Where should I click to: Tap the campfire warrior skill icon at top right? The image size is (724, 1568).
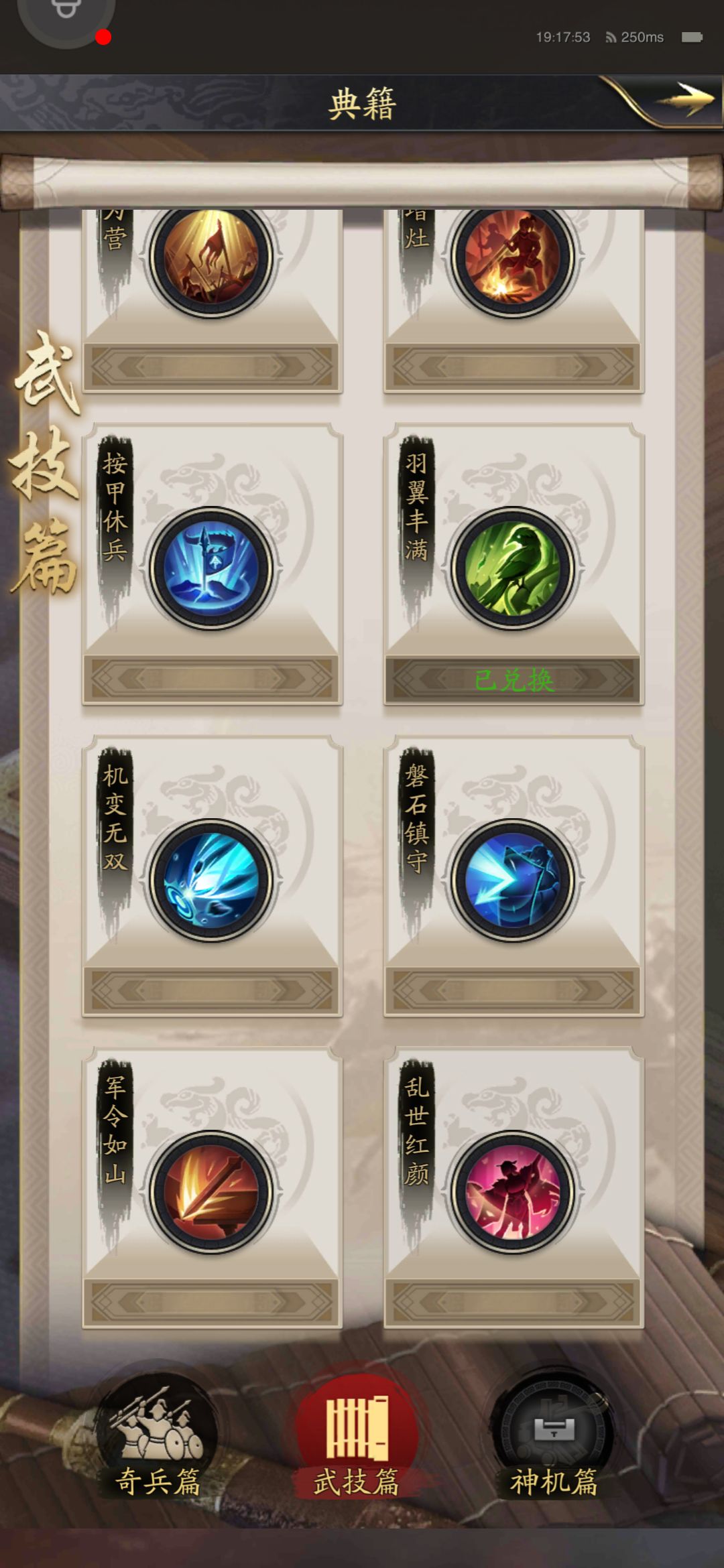514,258
